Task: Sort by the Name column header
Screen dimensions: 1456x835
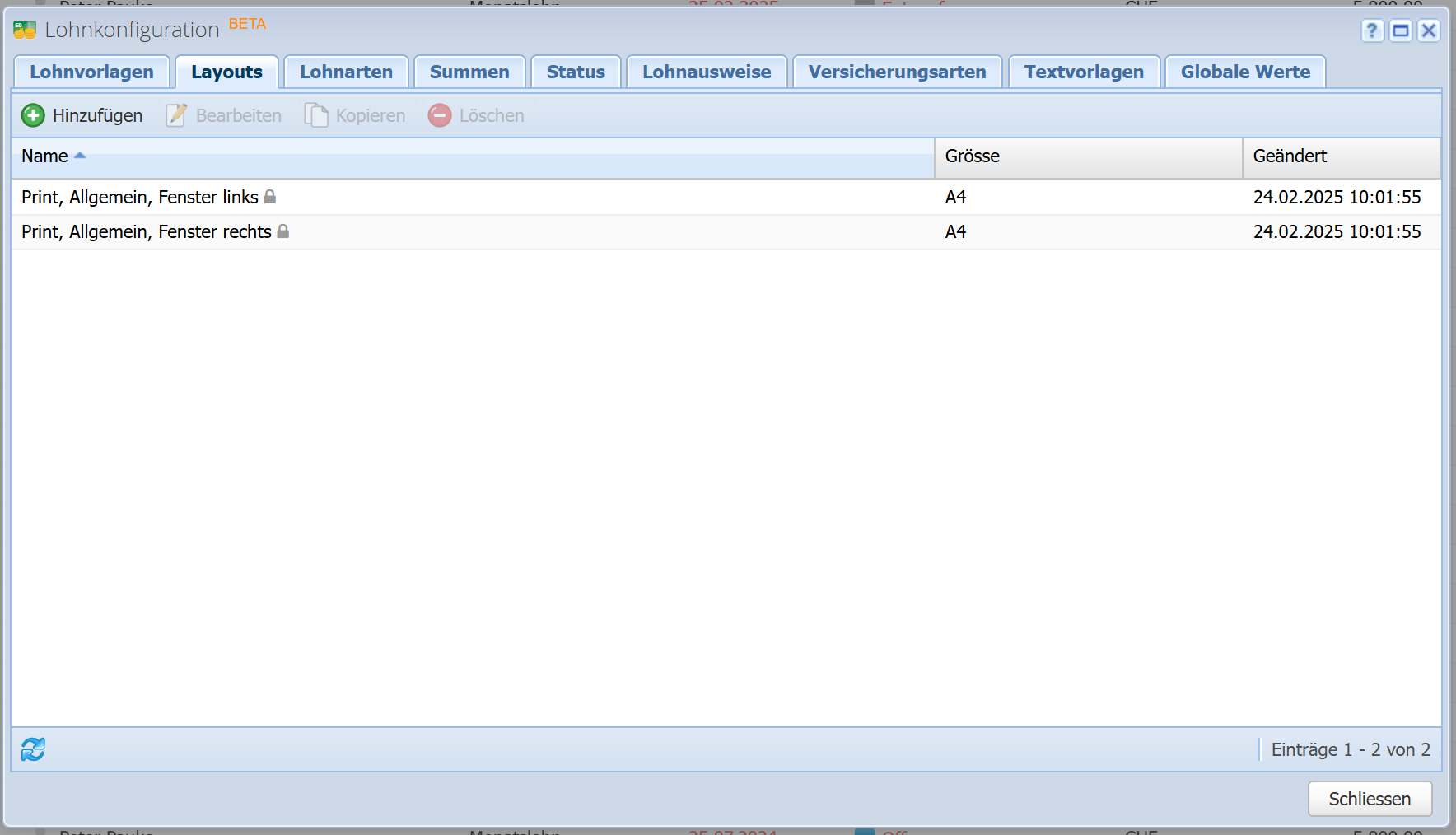Action: [x=45, y=156]
